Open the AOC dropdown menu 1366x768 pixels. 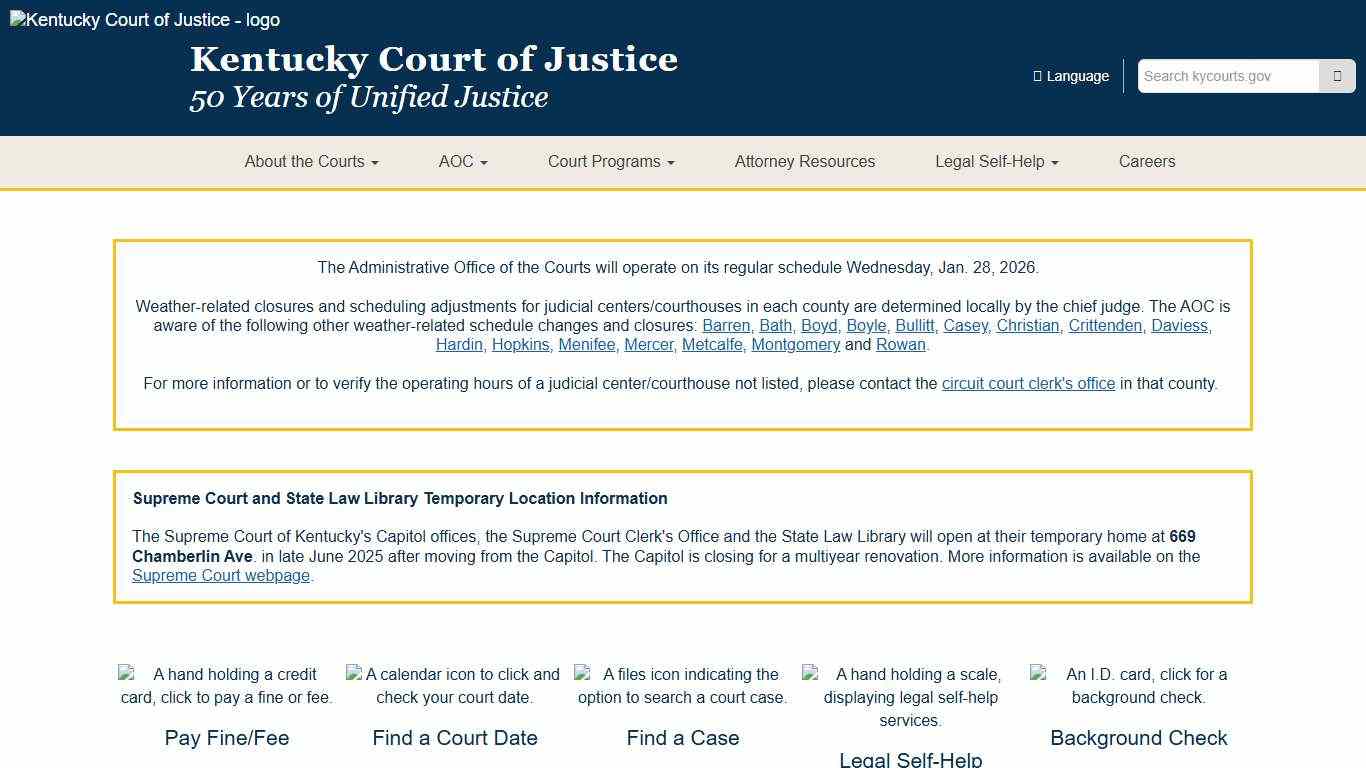click(462, 161)
